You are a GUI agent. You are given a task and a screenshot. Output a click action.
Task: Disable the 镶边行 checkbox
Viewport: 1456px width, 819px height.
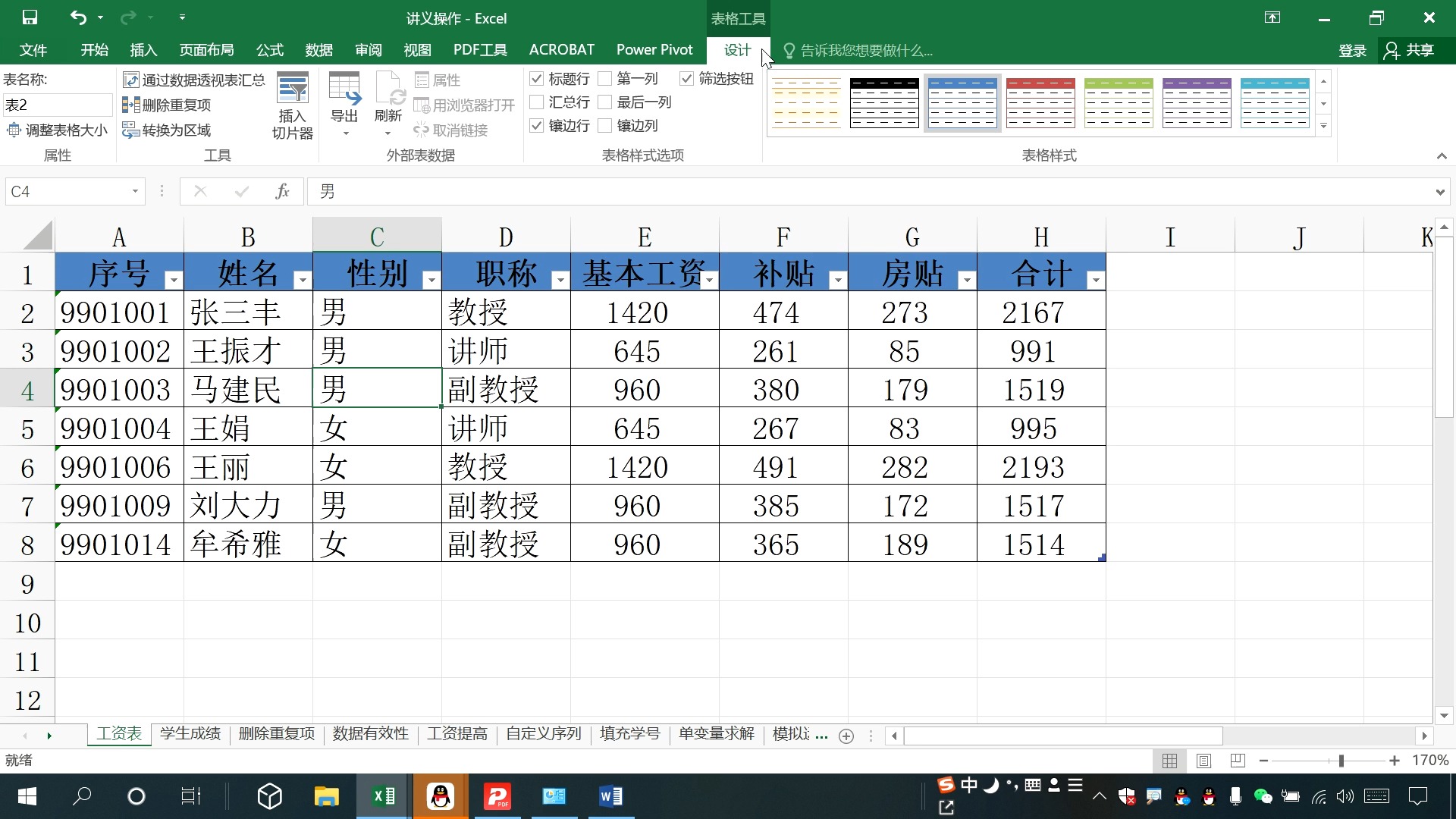[x=537, y=126]
